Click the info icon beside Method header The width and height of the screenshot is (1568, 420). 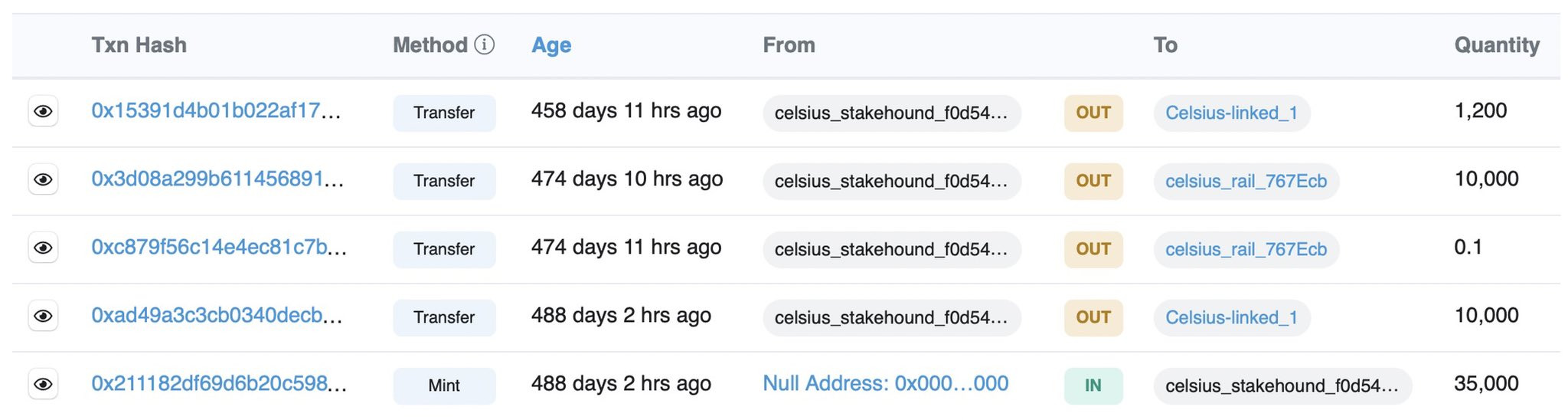[485, 44]
